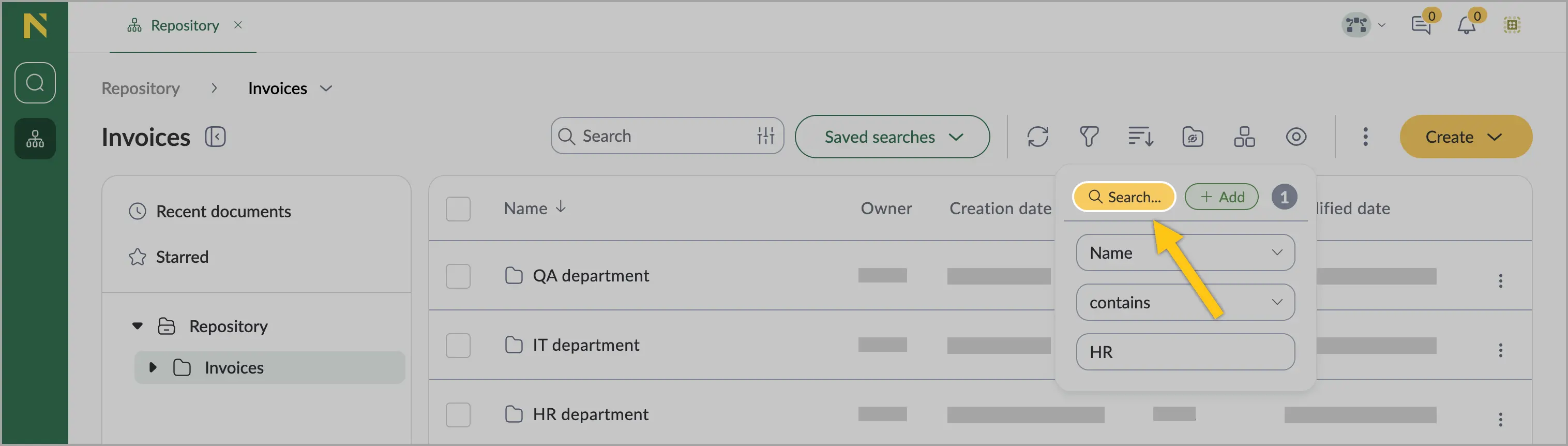Open the repository tree sidebar icon
Viewport: 1568px width, 446px height.
35,139
